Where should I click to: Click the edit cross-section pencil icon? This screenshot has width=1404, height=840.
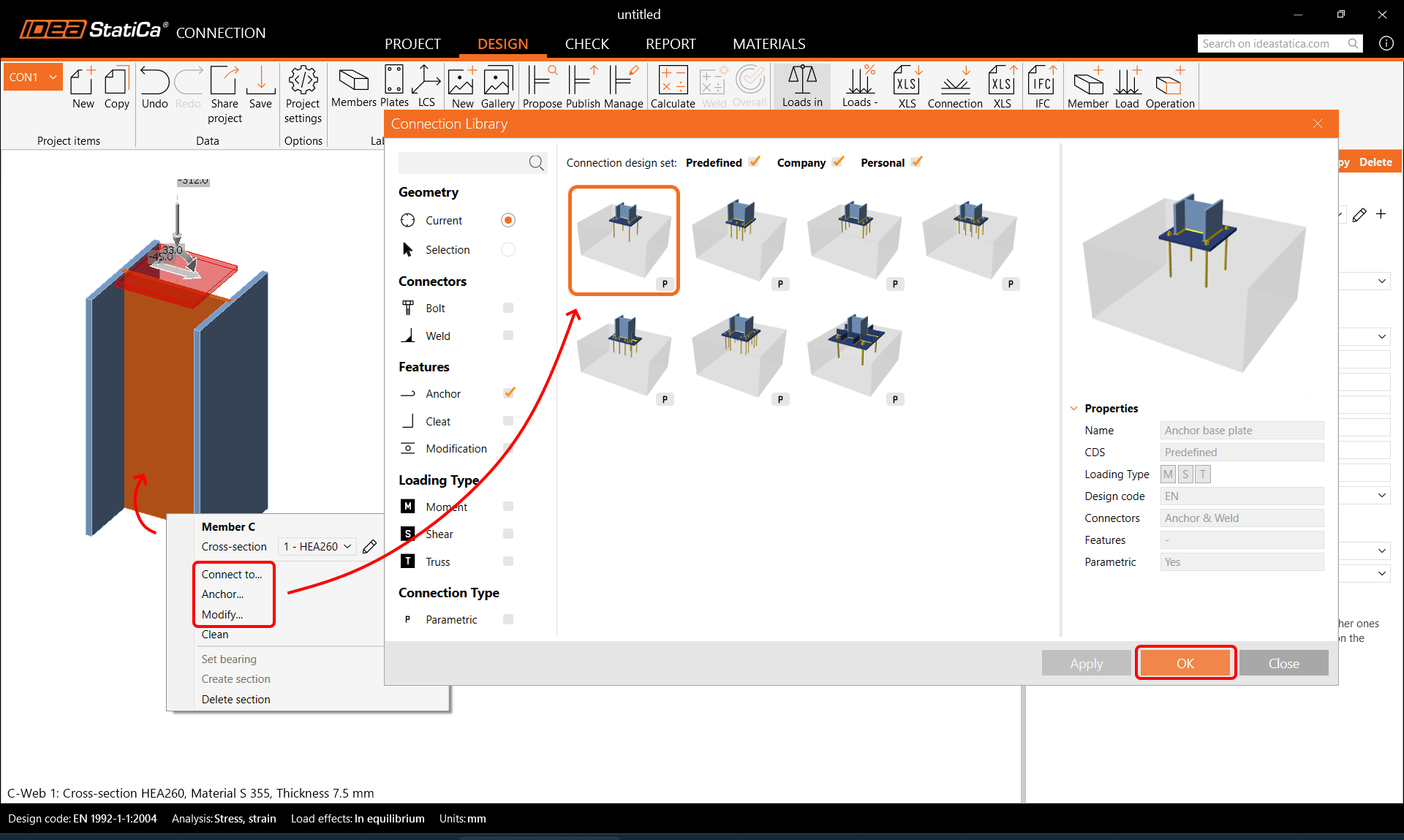click(370, 547)
